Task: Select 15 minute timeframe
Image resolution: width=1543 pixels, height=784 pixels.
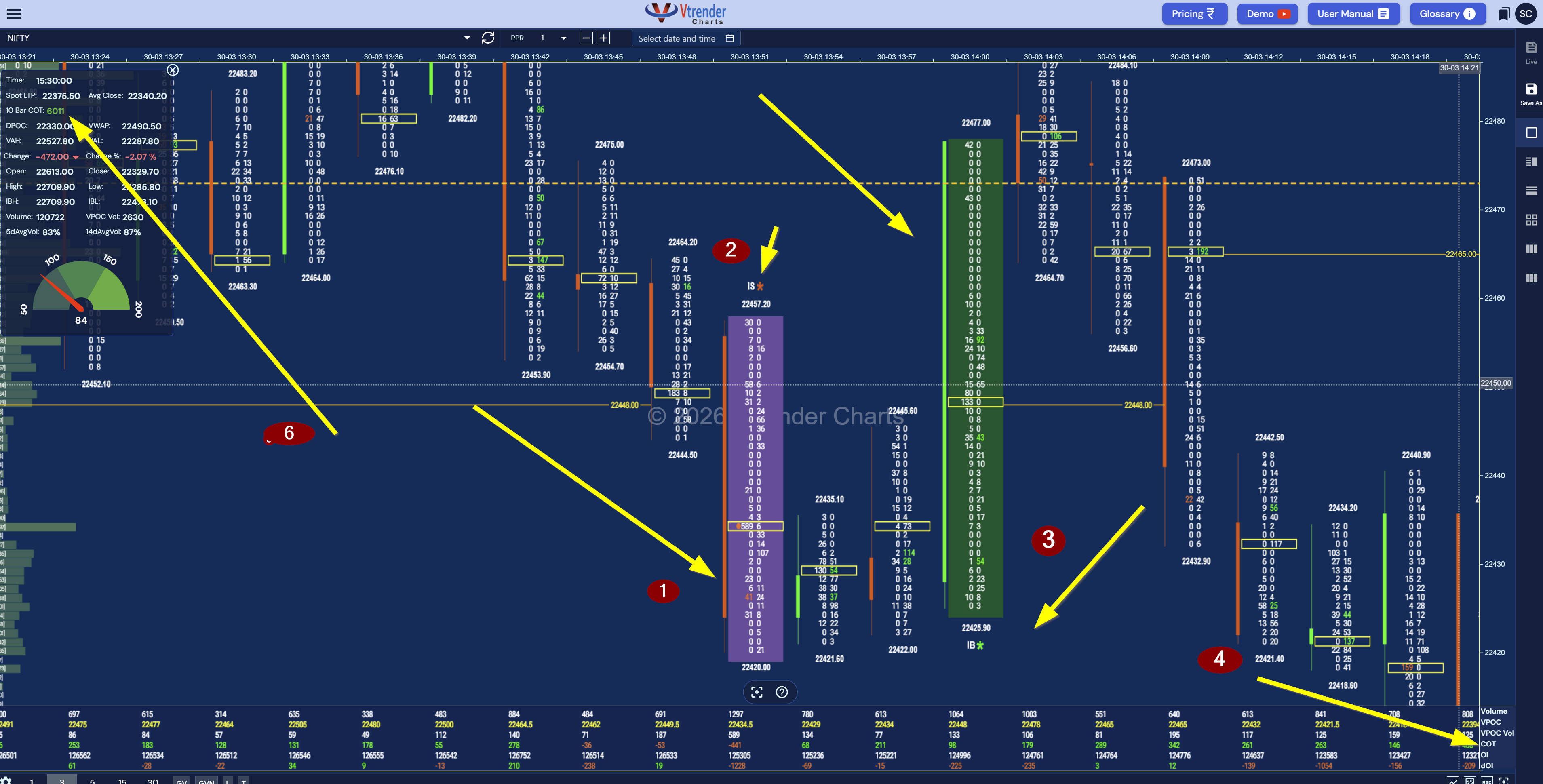Action: click(x=122, y=780)
